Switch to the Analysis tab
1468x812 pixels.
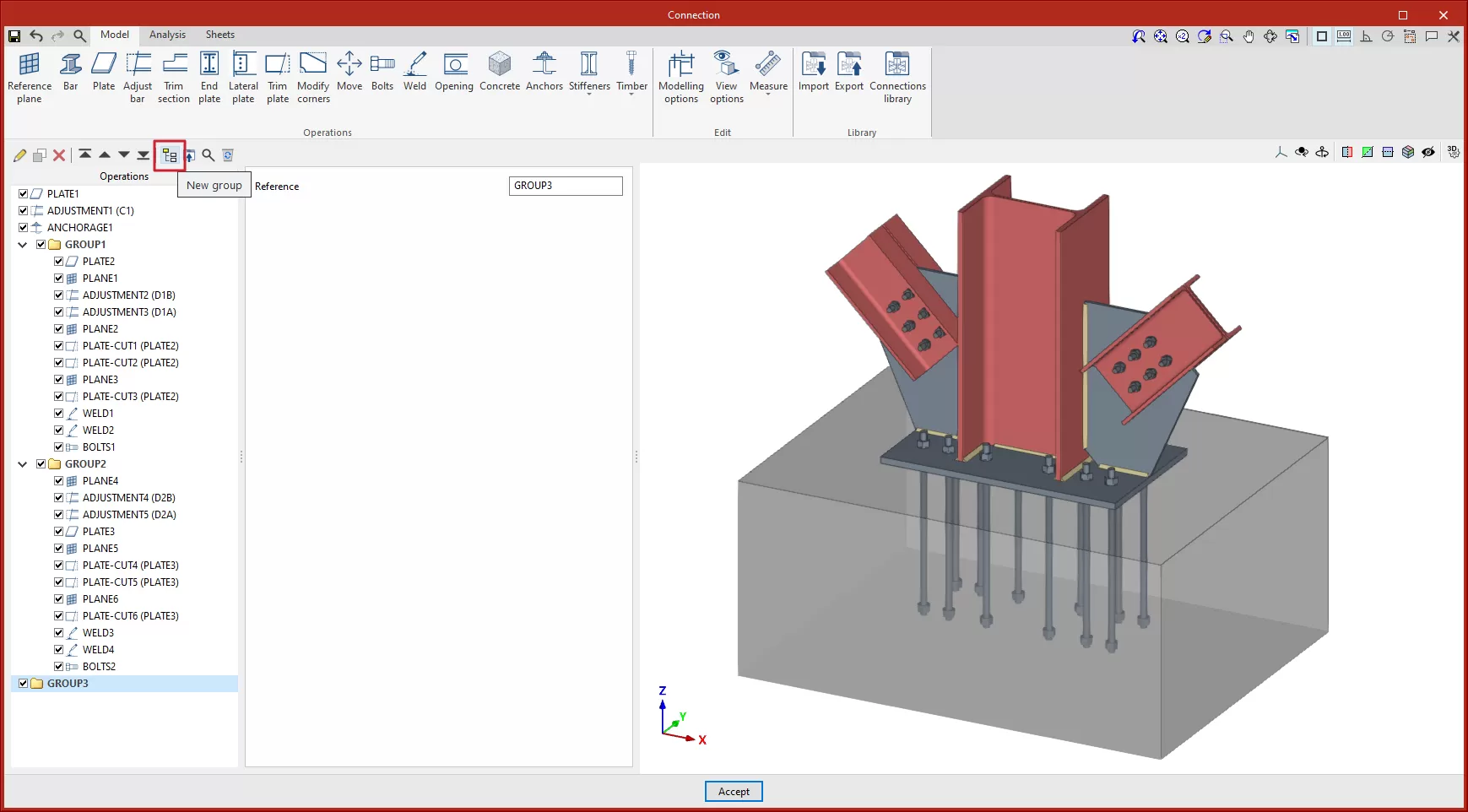167,35
